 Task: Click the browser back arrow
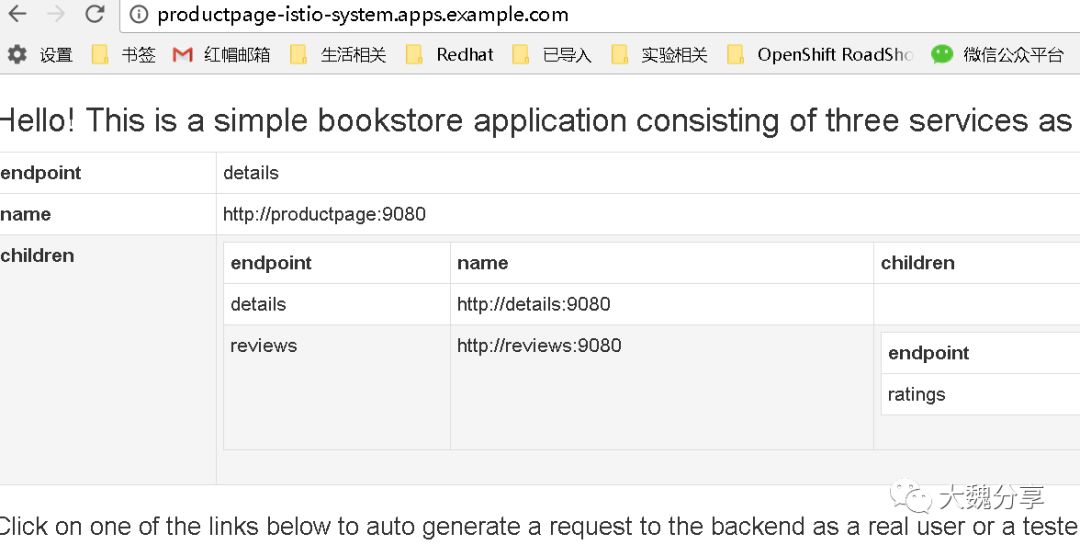(x=18, y=14)
